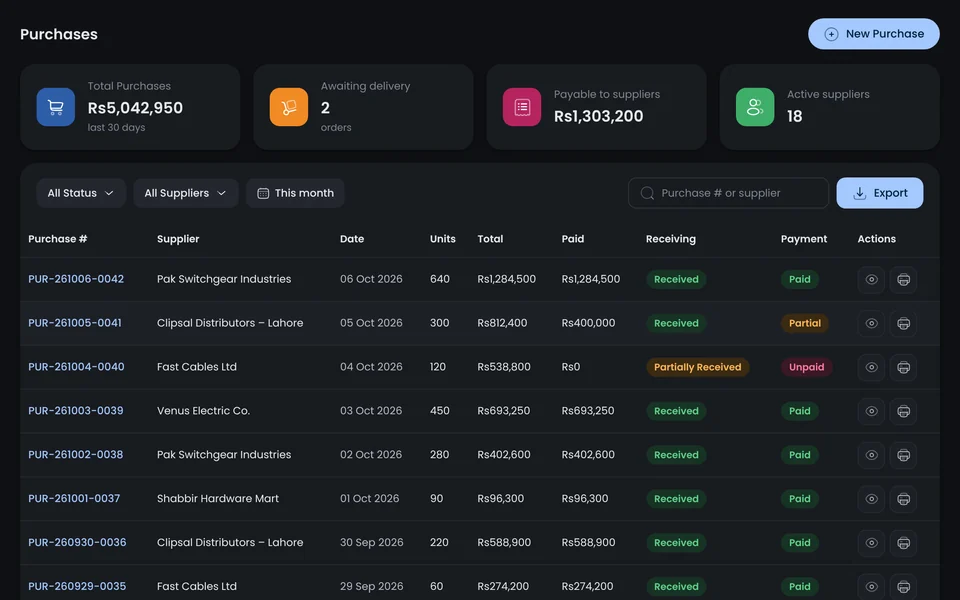Open the This month date filter

(295, 193)
